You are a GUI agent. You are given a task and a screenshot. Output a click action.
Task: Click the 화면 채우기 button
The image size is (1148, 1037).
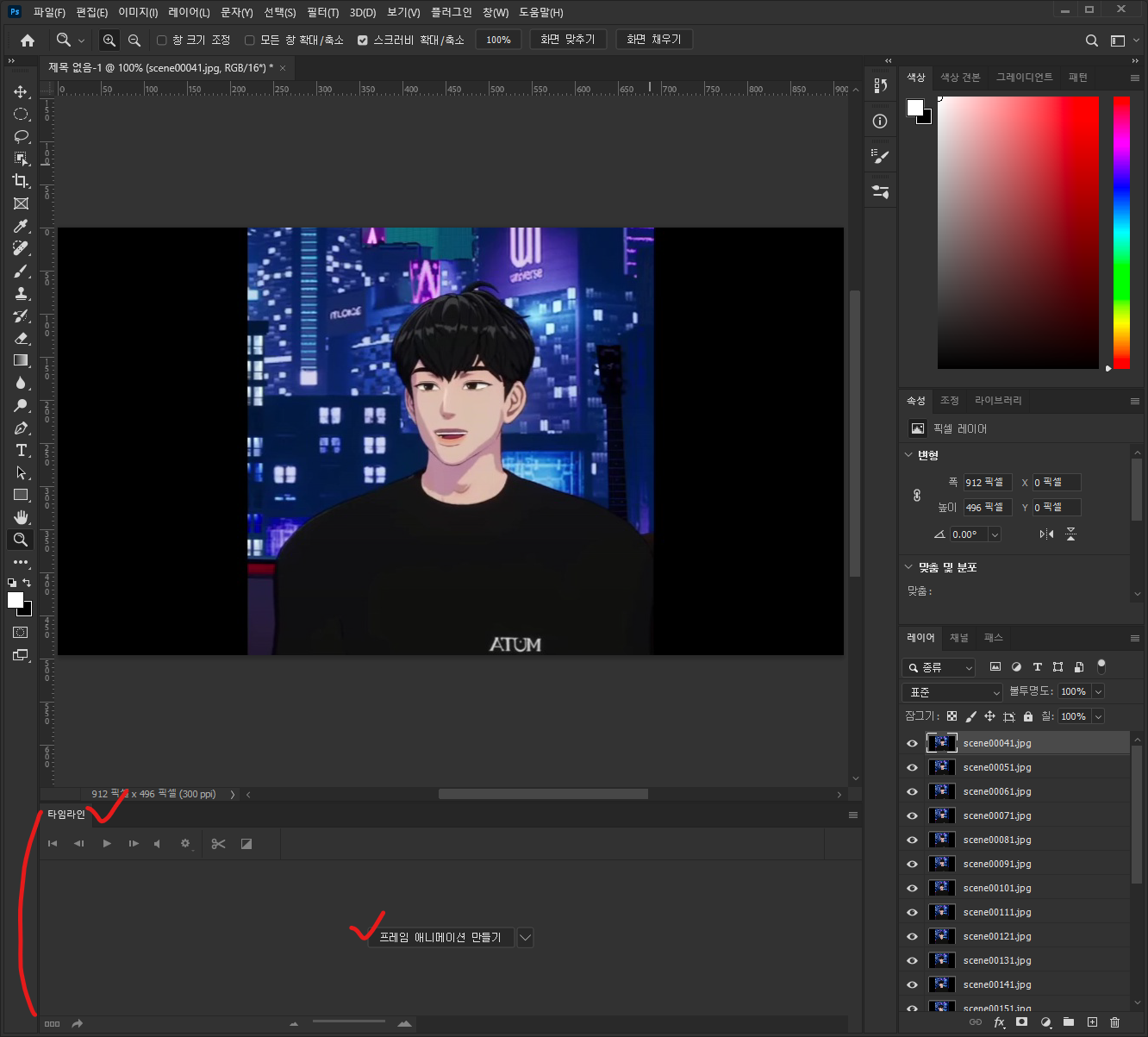pyautogui.click(x=654, y=40)
